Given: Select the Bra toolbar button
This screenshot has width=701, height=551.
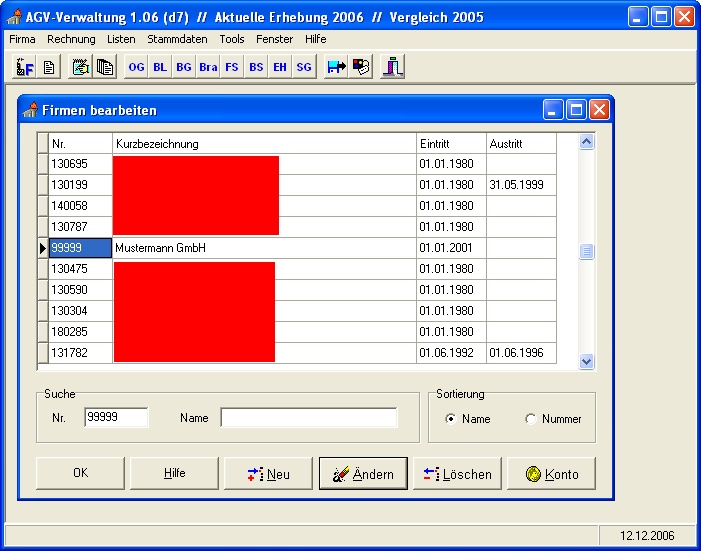Looking at the screenshot, I should (x=208, y=67).
